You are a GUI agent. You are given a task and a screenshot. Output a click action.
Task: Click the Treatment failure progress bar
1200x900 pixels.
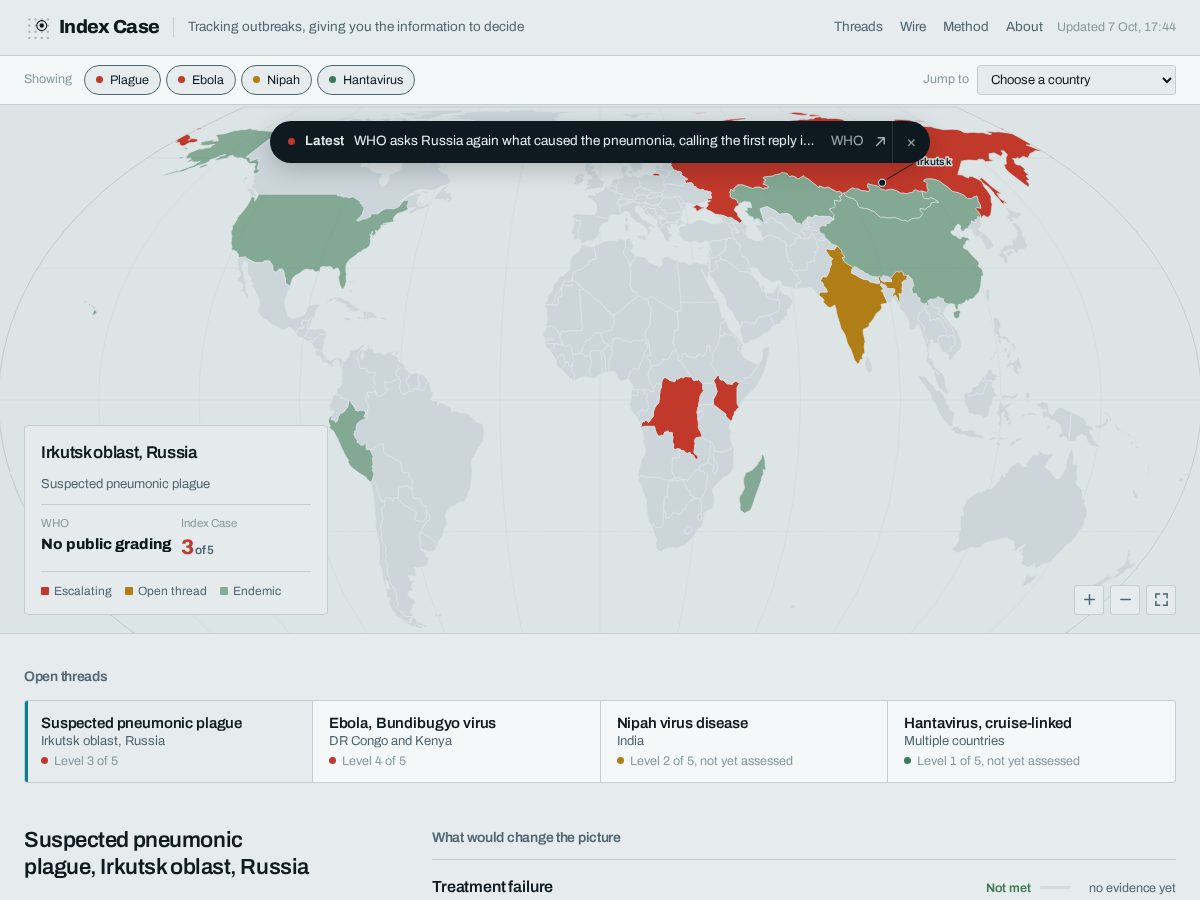pos(1055,888)
